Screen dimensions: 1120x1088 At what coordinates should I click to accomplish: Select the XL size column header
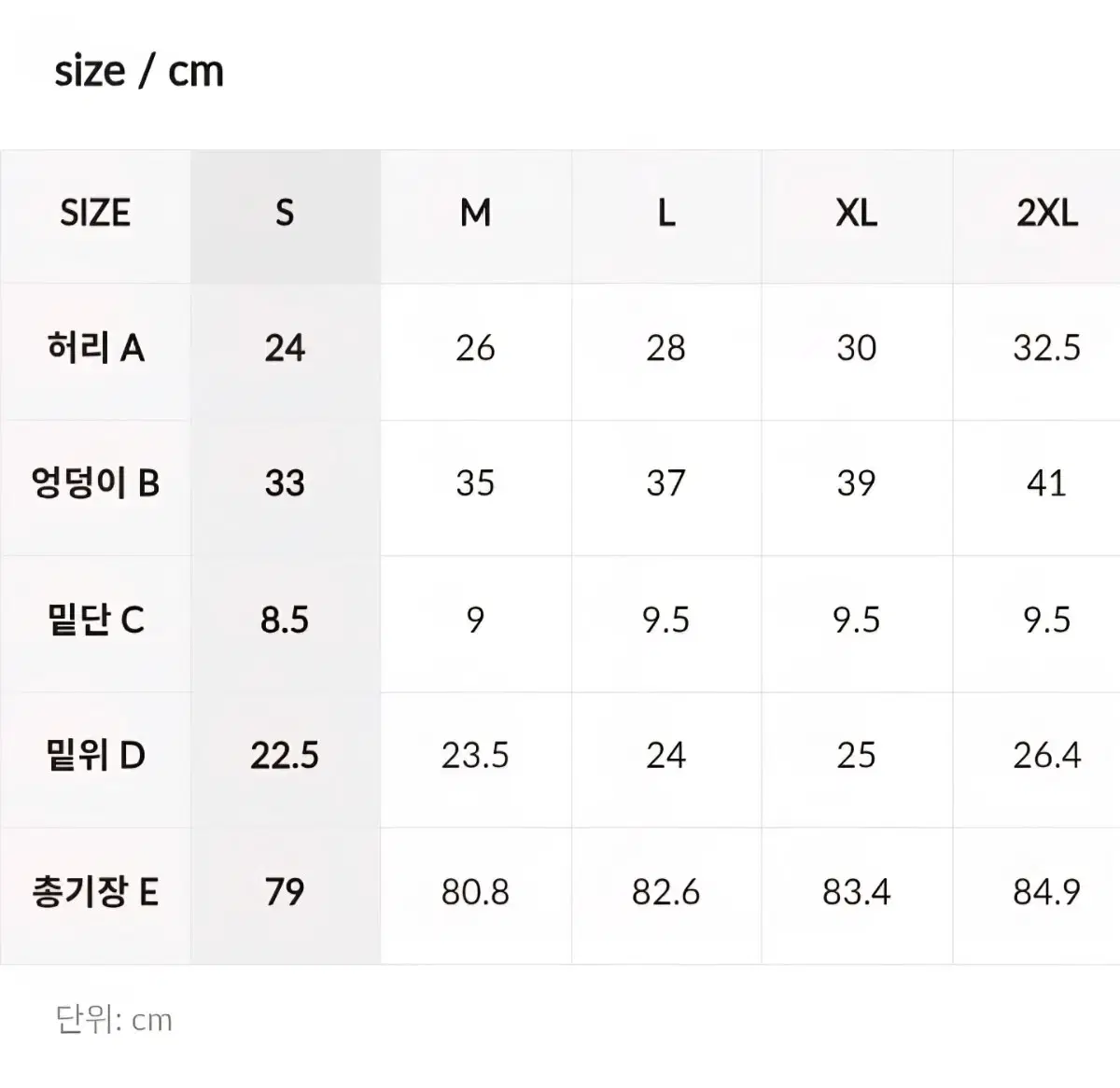point(856,214)
